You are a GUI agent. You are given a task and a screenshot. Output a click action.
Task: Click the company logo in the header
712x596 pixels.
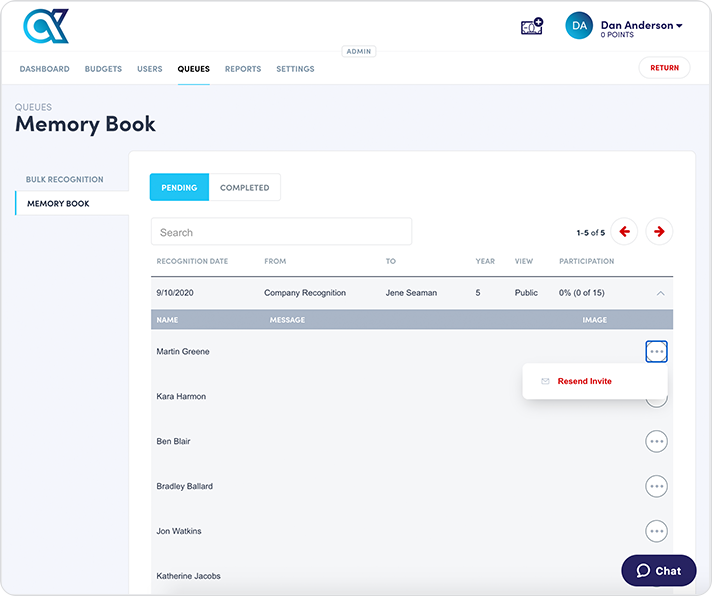[x=46, y=27]
